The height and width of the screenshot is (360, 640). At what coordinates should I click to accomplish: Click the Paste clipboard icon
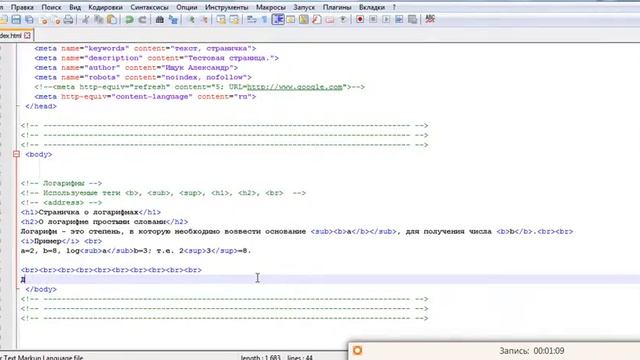point(112,19)
